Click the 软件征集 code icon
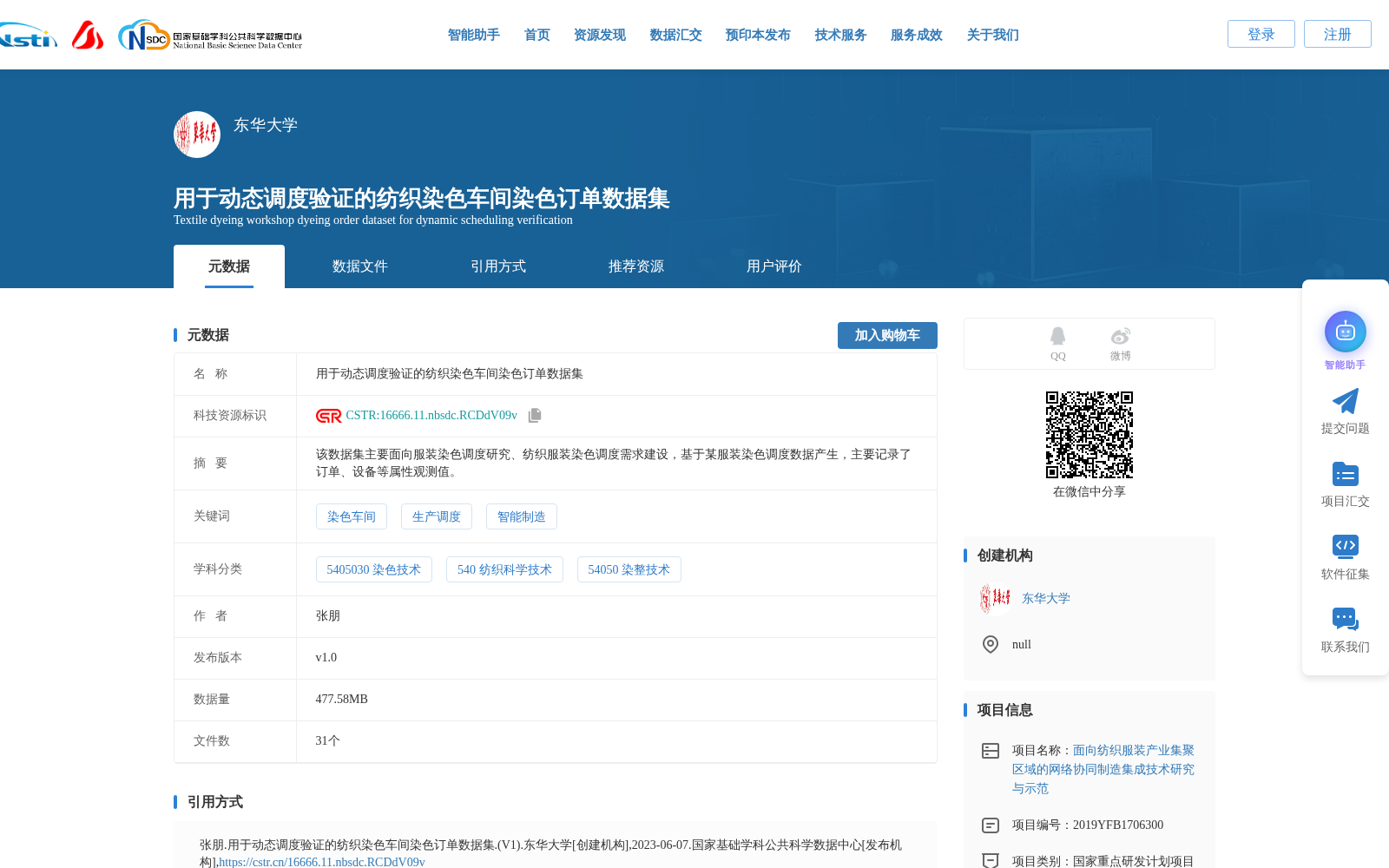The image size is (1389, 868). (1346, 546)
